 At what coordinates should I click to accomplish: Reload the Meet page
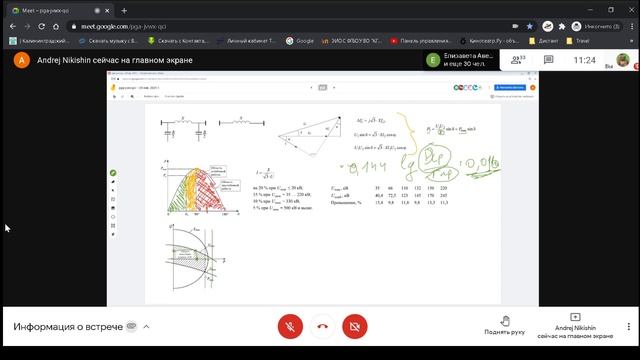click(x=42, y=27)
